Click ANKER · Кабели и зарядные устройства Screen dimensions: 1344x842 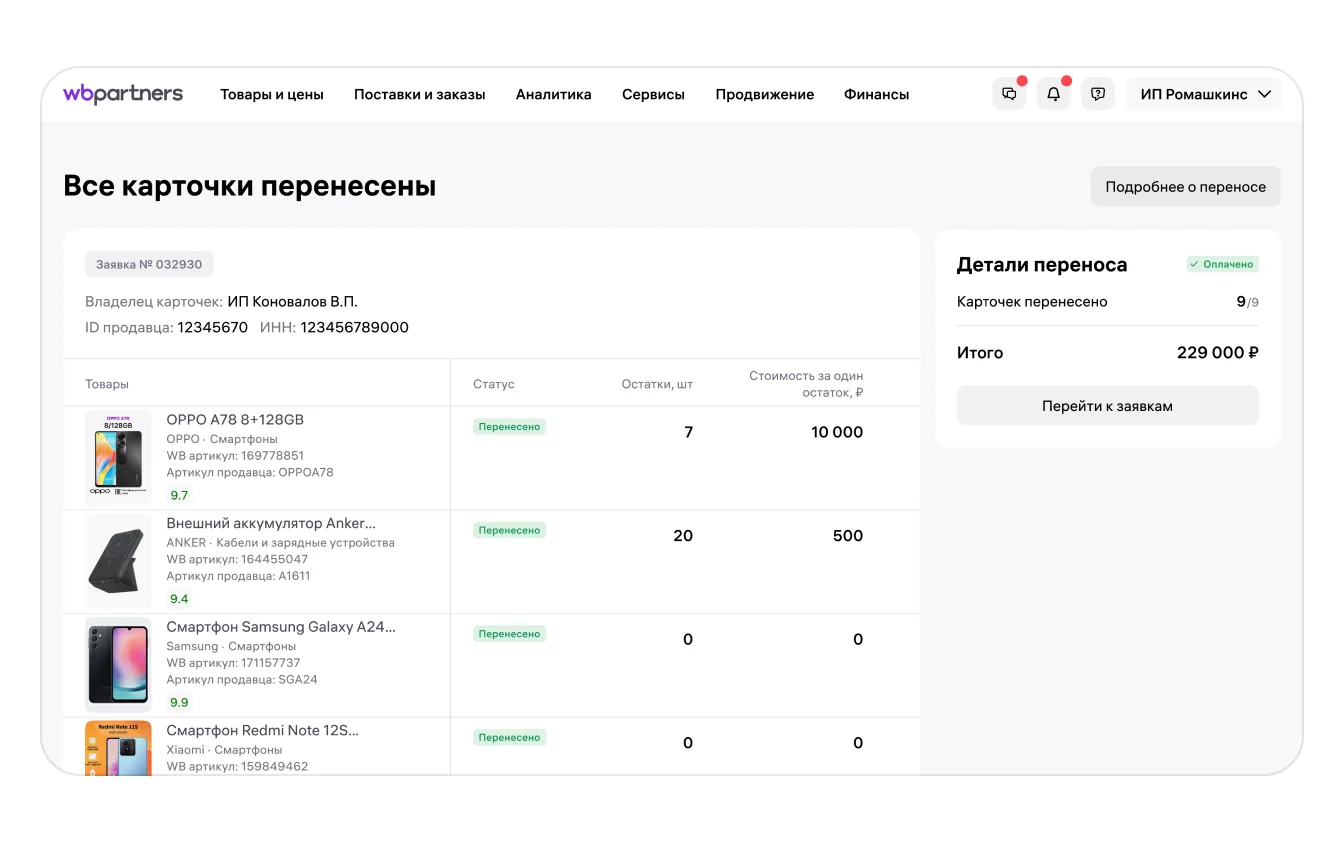pyautogui.click(x=280, y=543)
